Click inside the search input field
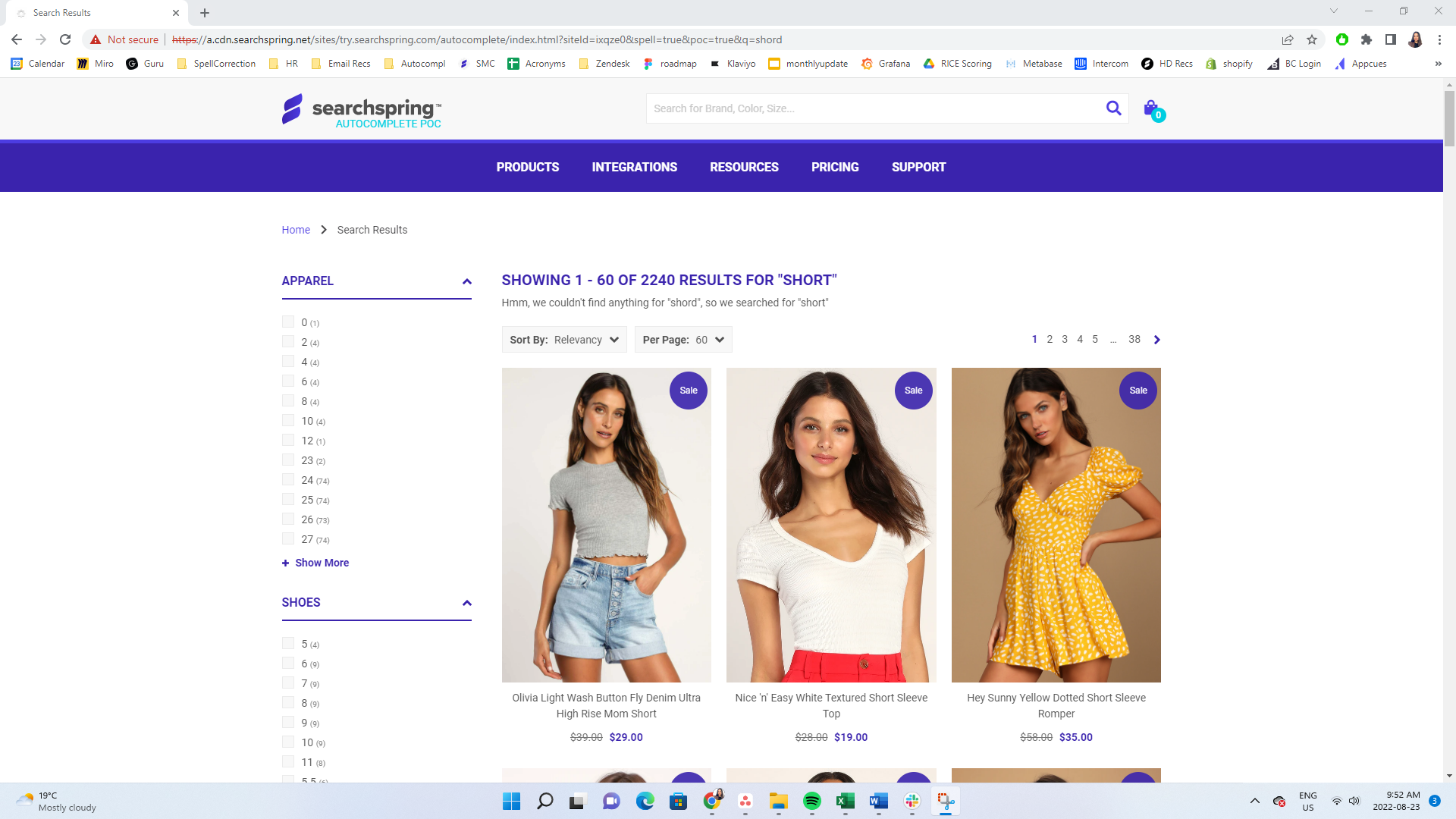Image resolution: width=1456 pixels, height=819 pixels. (x=834, y=108)
